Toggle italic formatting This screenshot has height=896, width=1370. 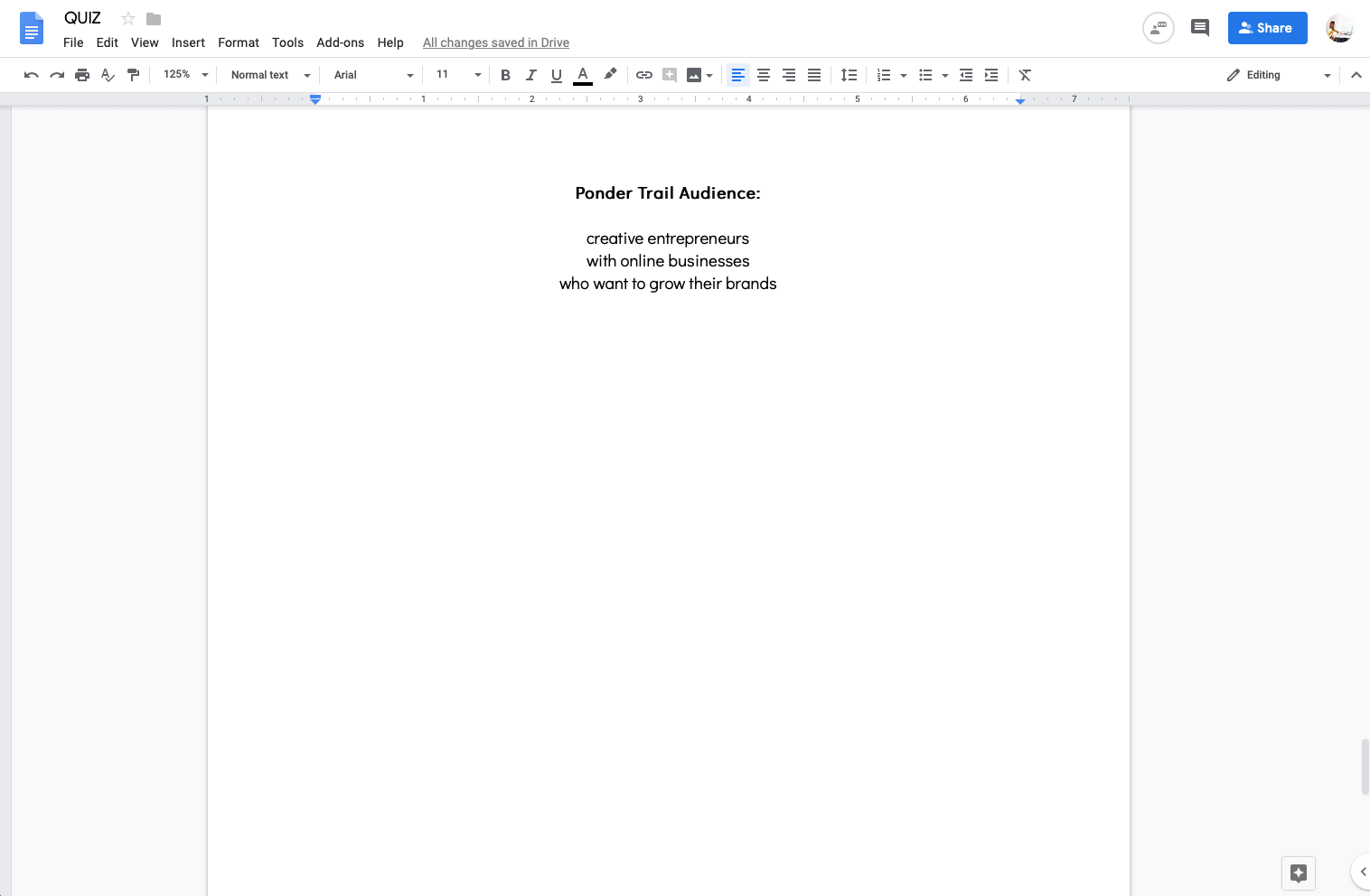[530, 75]
